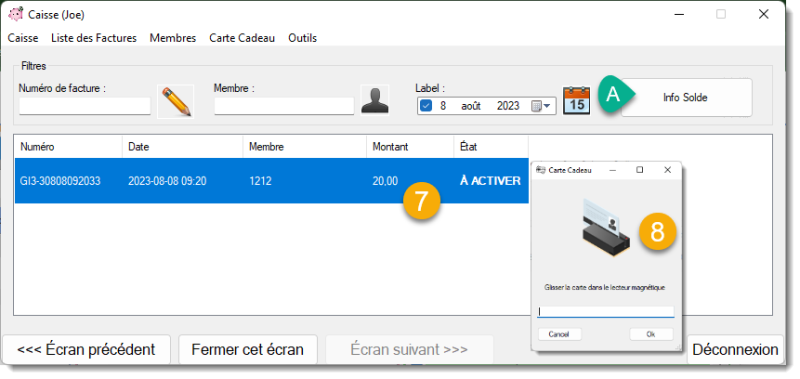Sort by Date column header
Viewport: 800px width, 379px height.
point(183,147)
